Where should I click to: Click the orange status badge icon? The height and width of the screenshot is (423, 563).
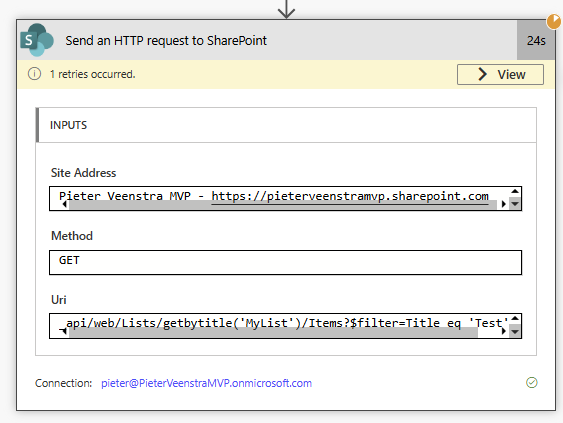pyautogui.click(x=554, y=21)
